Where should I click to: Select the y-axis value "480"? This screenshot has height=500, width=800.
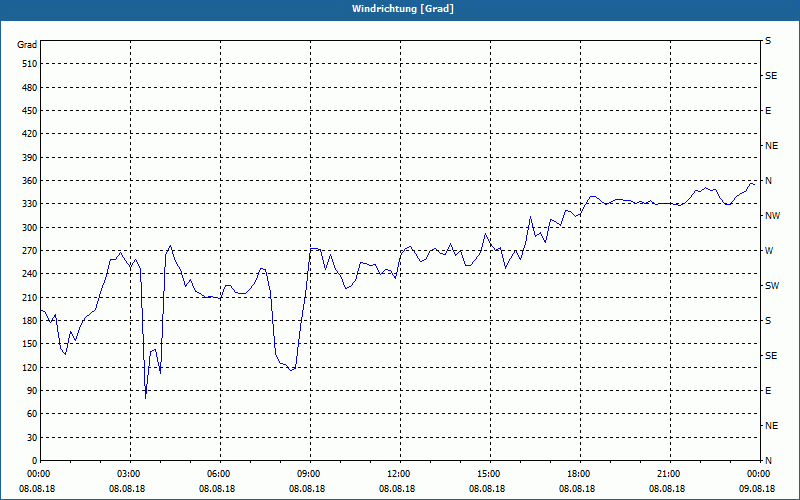click(x=30, y=88)
